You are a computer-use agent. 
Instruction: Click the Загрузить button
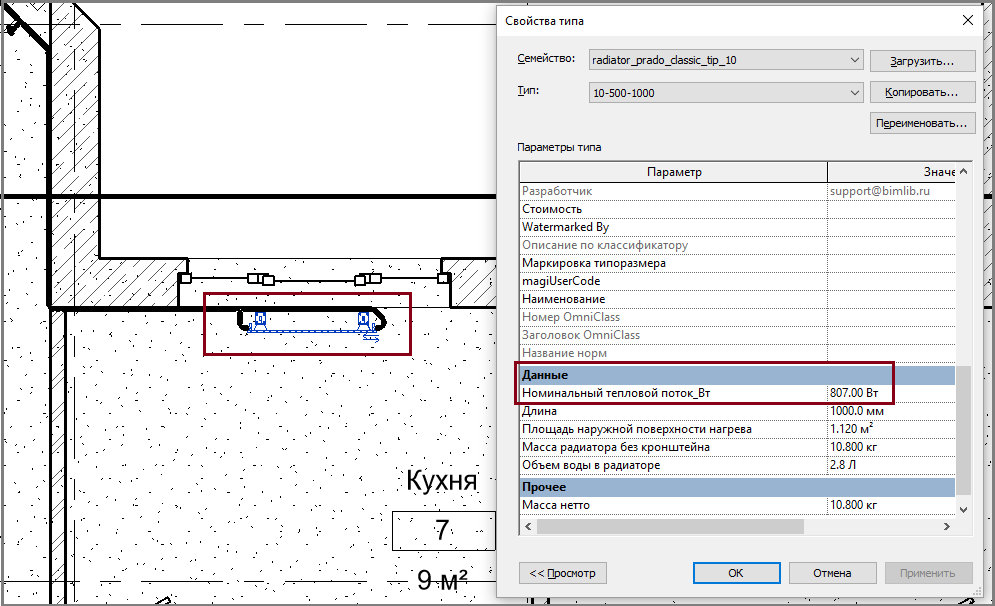click(922, 61)
